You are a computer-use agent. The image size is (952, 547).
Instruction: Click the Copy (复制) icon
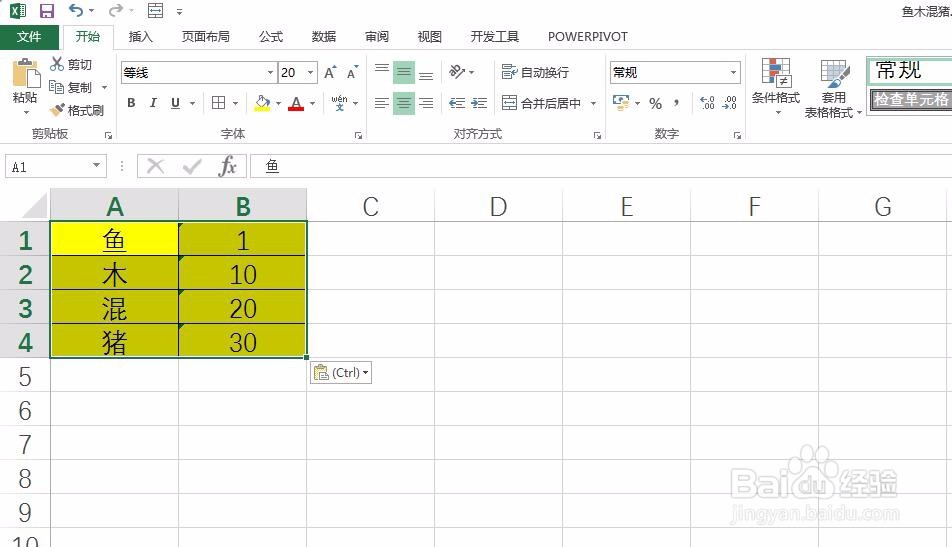tap(56, 87)
